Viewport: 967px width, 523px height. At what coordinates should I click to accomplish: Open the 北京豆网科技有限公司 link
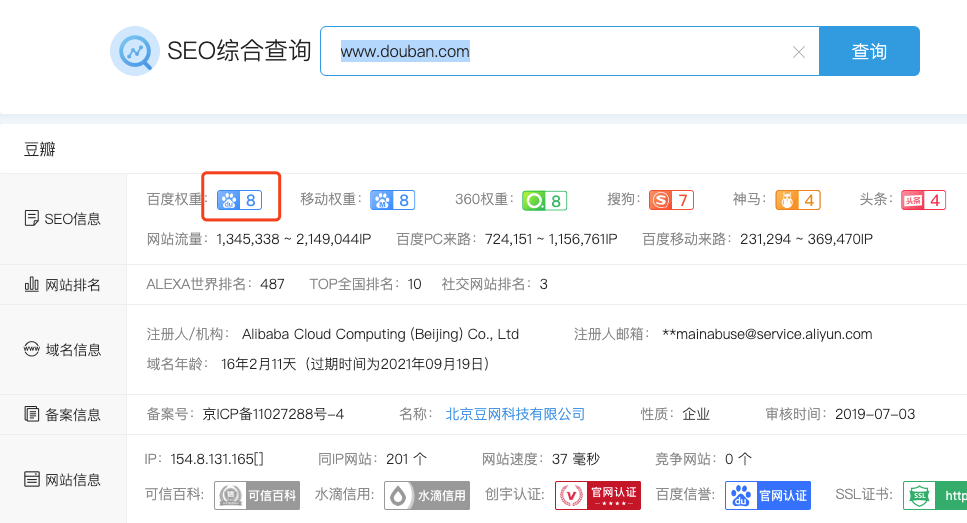pyautogui.click(x=515, y=414)
